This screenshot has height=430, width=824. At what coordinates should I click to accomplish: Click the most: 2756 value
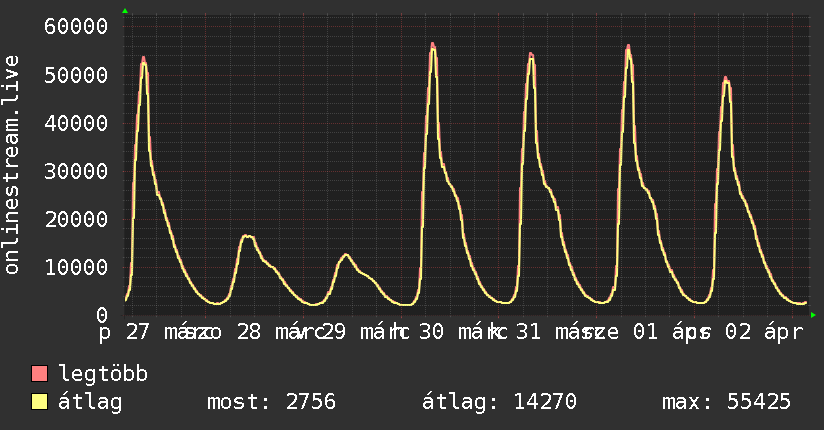click(x=271, y=402)
